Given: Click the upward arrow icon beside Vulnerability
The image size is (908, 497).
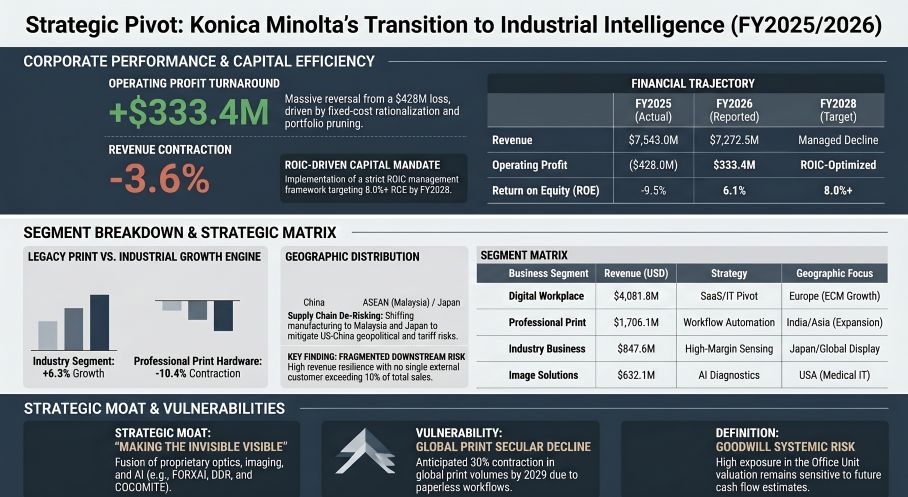Looking at the screenshot, I should click(x=365, y=451).
